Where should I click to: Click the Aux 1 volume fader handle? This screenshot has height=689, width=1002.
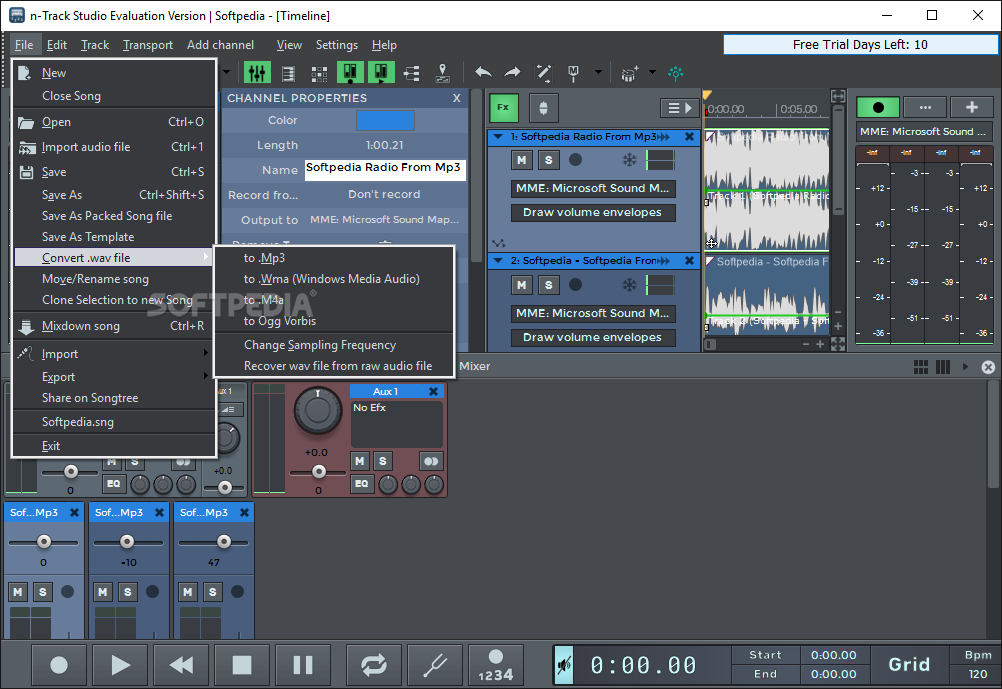[x=318, y=472]
